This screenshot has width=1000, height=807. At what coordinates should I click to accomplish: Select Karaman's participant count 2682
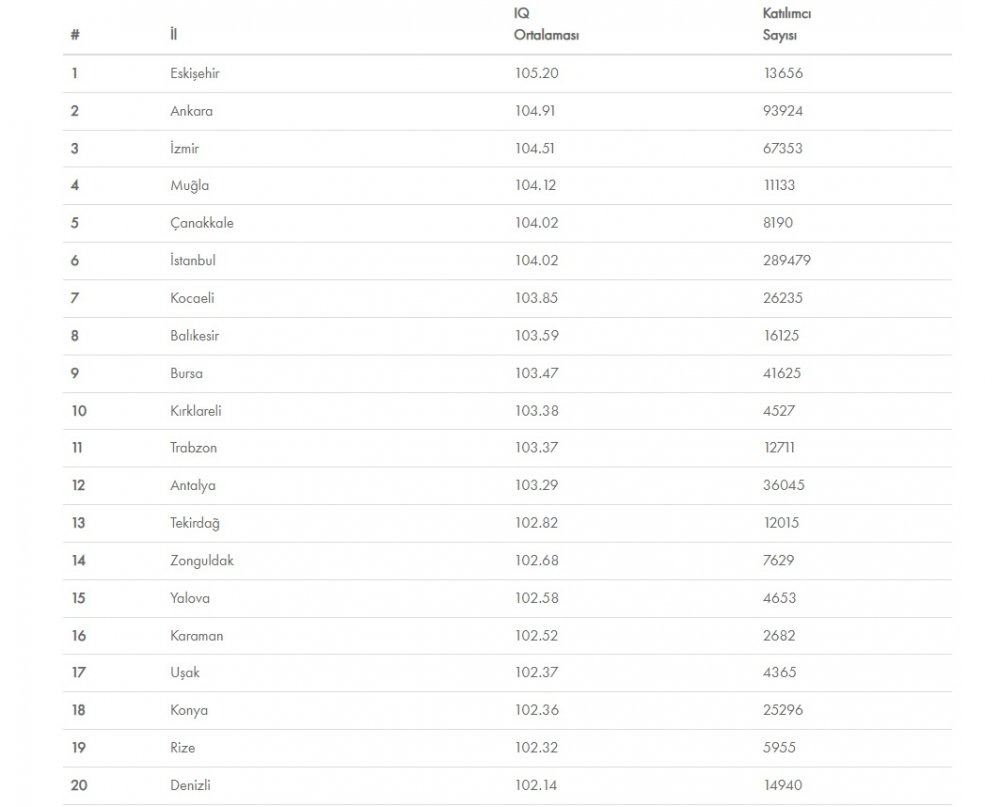[x=780, y=635]
